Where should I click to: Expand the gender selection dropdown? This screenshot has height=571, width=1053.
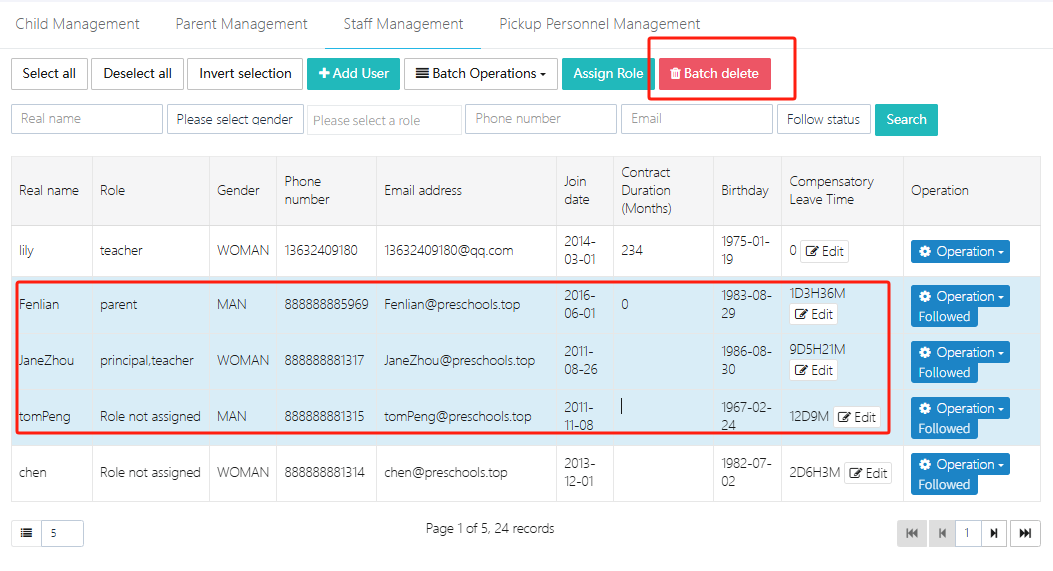pos(234,119)
